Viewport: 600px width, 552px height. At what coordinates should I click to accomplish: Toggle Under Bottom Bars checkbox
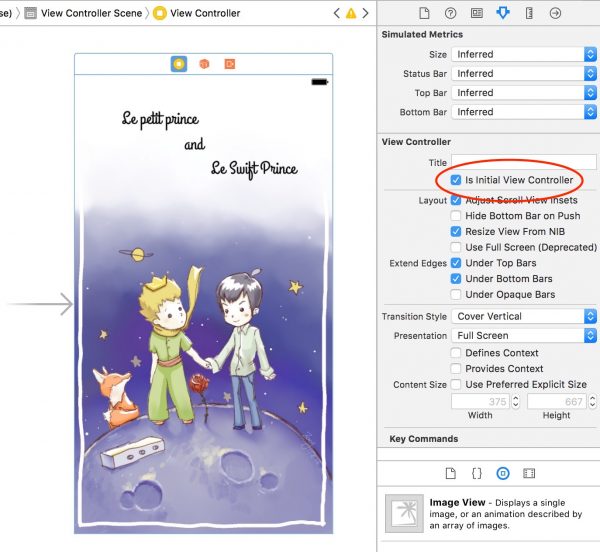point(456,278)
